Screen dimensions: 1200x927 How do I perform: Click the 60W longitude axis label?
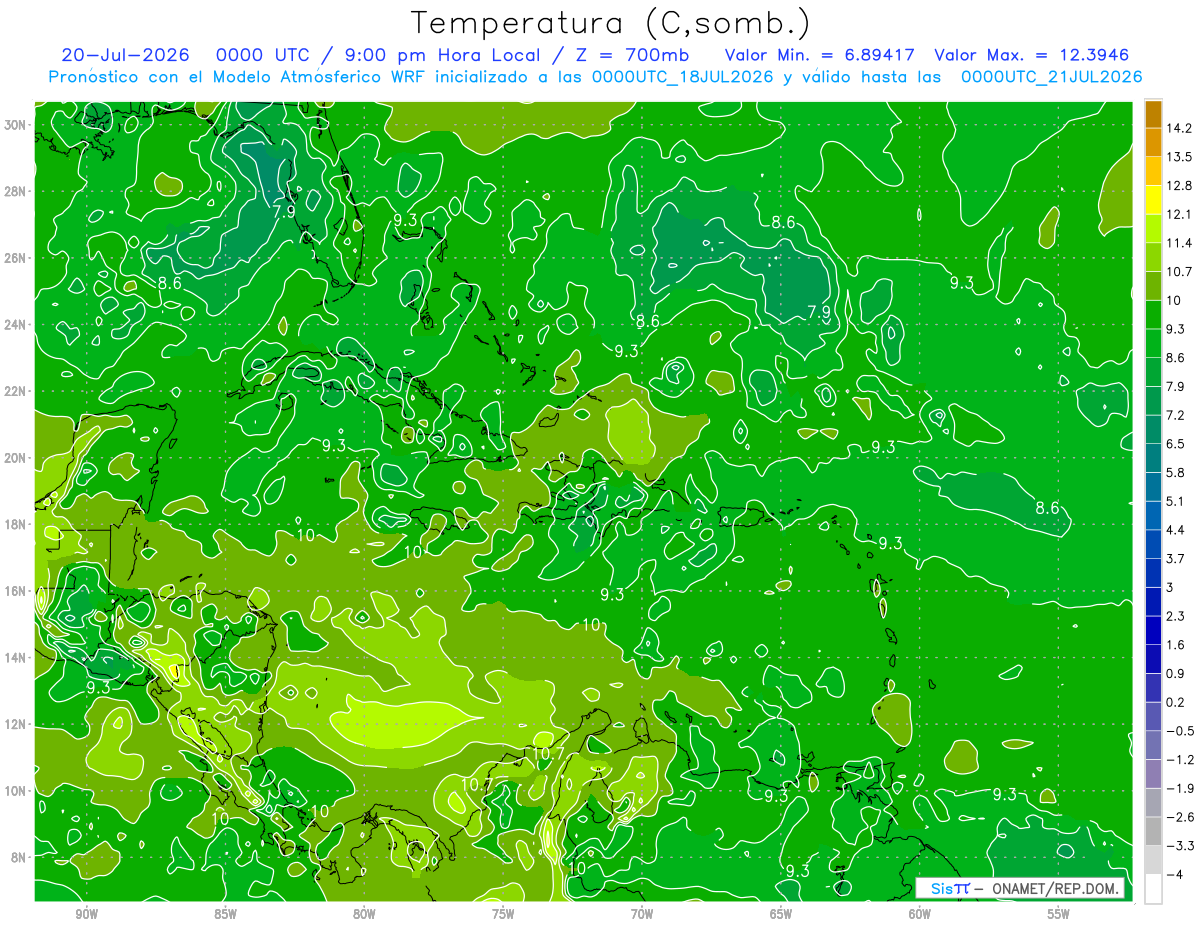tap(920, 914)
